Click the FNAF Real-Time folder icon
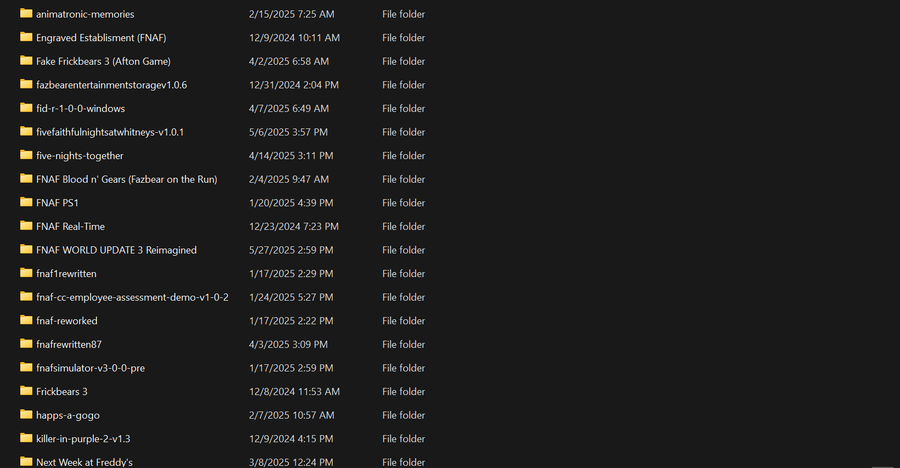The image size is (900, 468). (x=26, y=226)
